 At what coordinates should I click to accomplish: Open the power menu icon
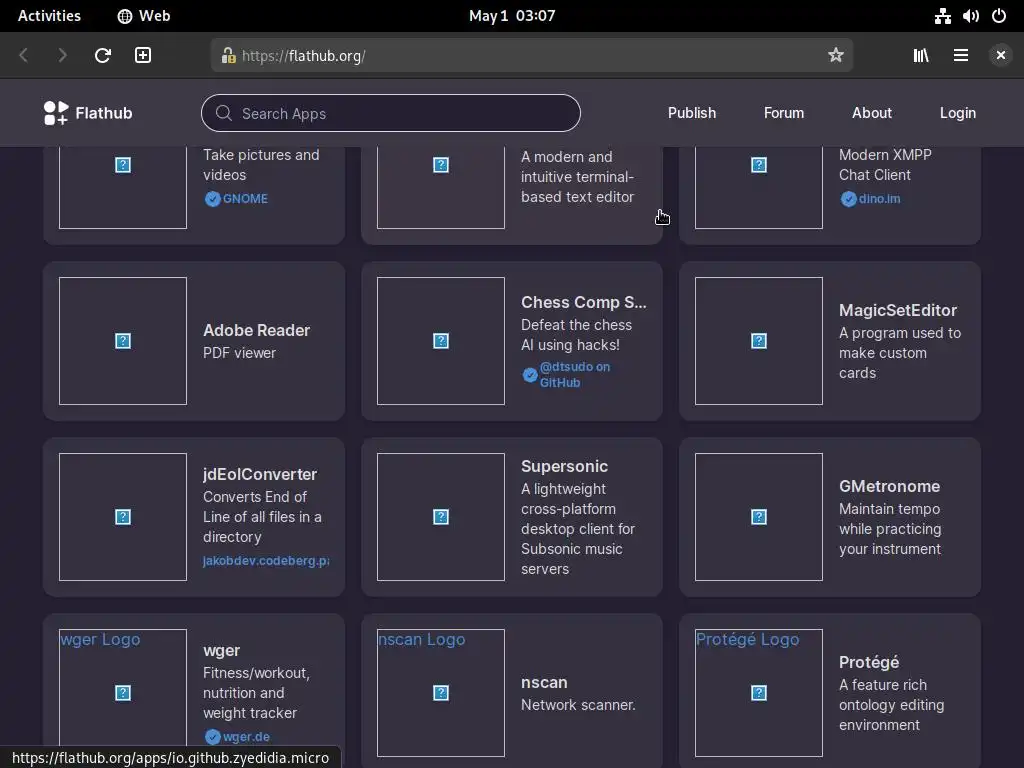(999, 16)
